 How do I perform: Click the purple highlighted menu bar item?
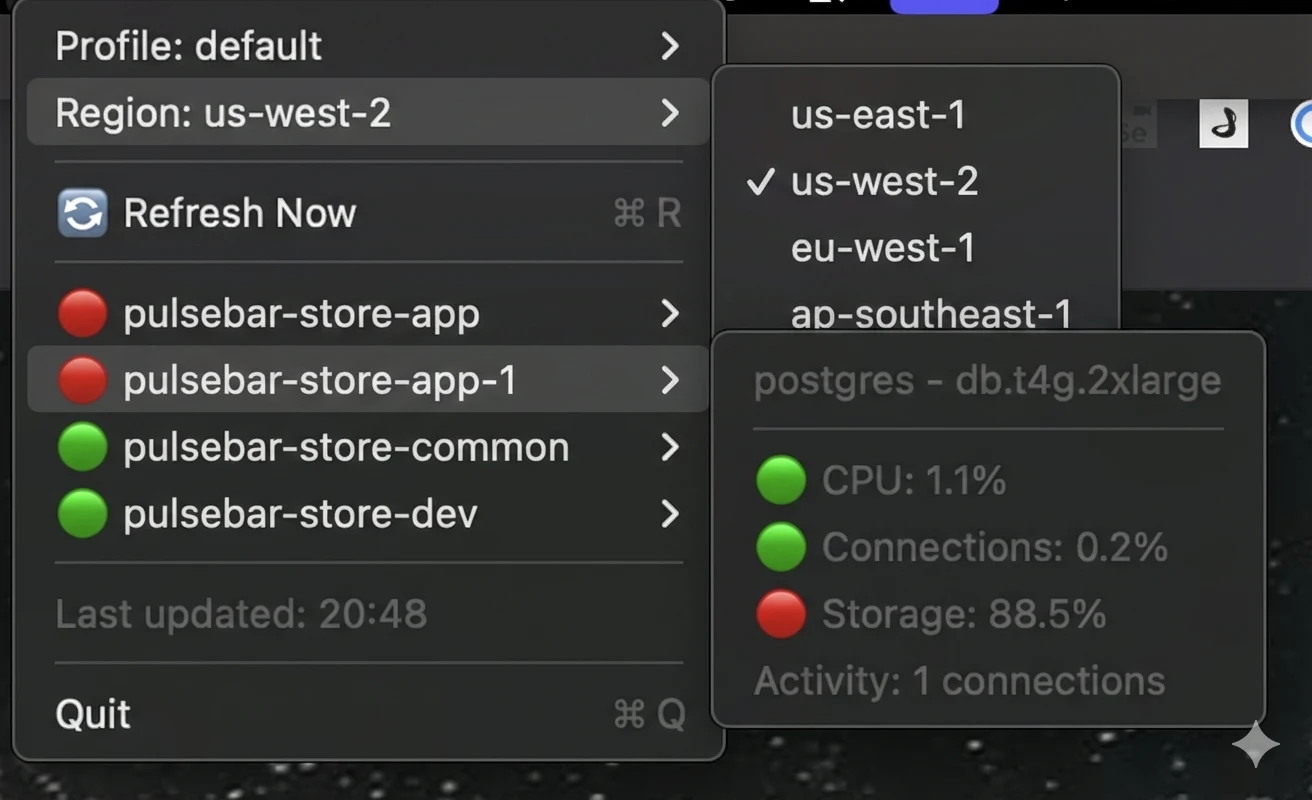tap(944, 6)
